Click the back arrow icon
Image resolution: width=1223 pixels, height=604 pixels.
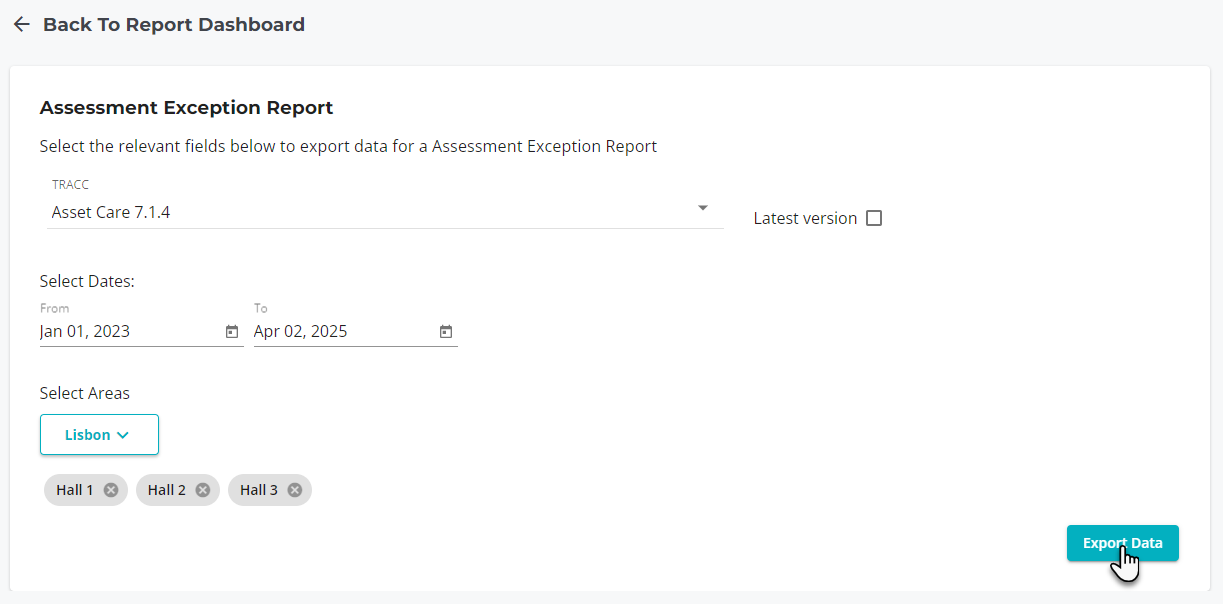(21, 25)
